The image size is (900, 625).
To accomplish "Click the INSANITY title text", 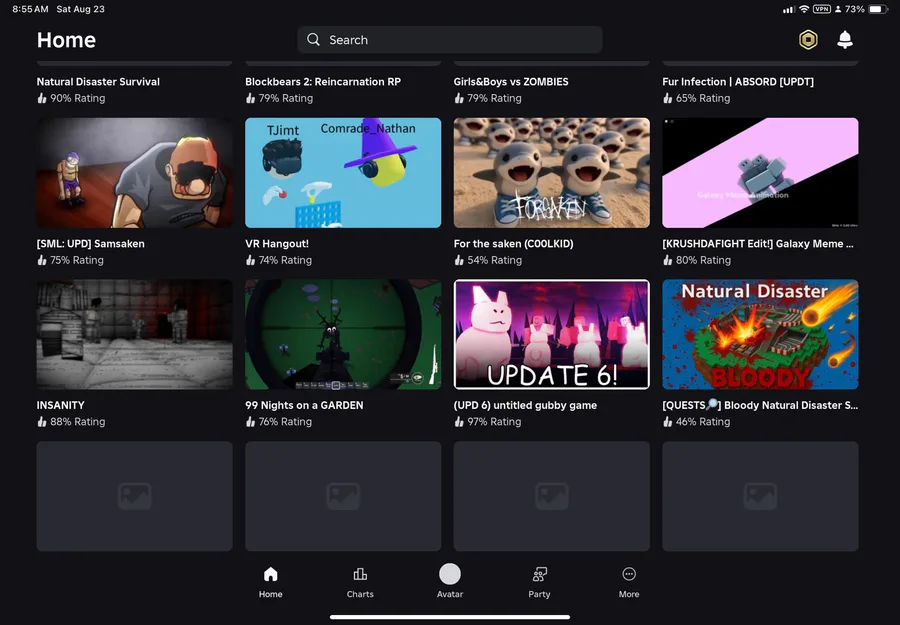I will coord(60,405).
